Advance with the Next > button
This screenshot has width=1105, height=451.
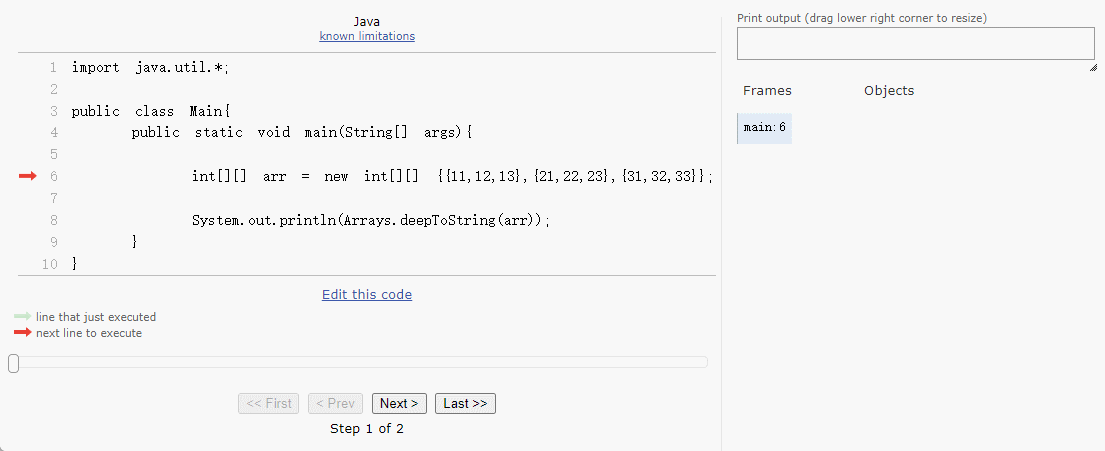[x=399, y=403]
